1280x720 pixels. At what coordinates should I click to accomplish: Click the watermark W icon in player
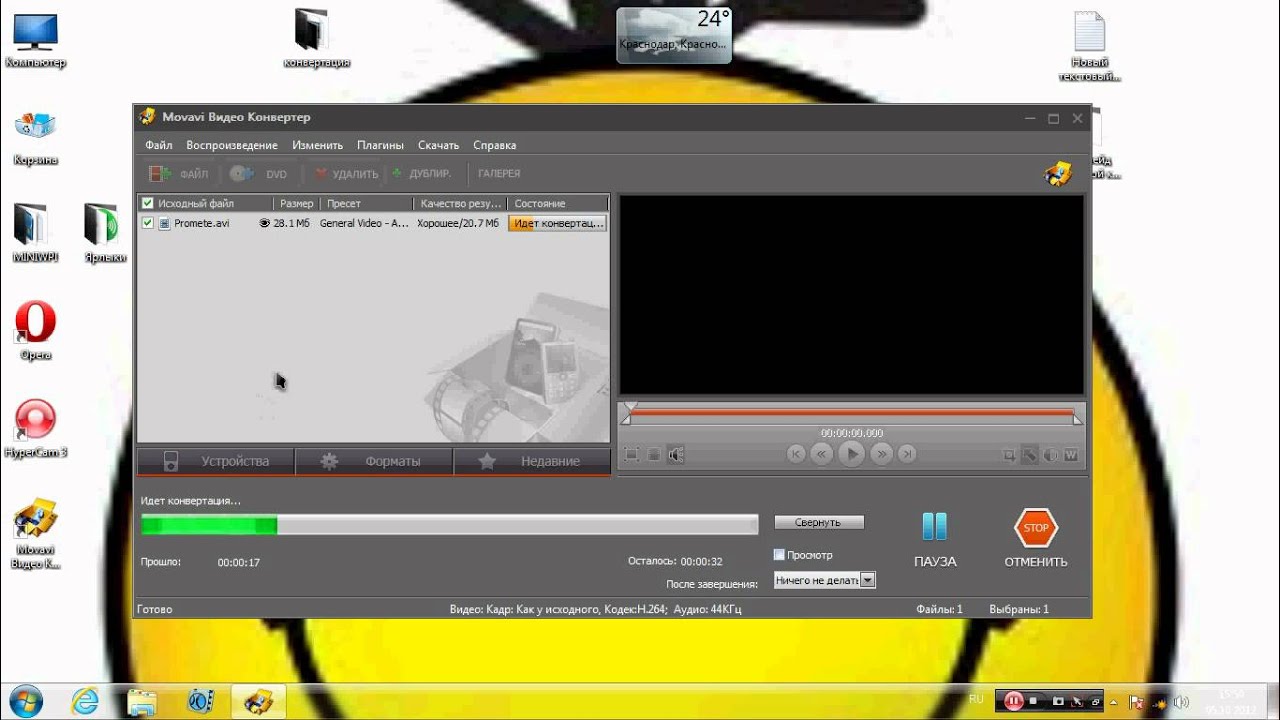click(1070, 455)
